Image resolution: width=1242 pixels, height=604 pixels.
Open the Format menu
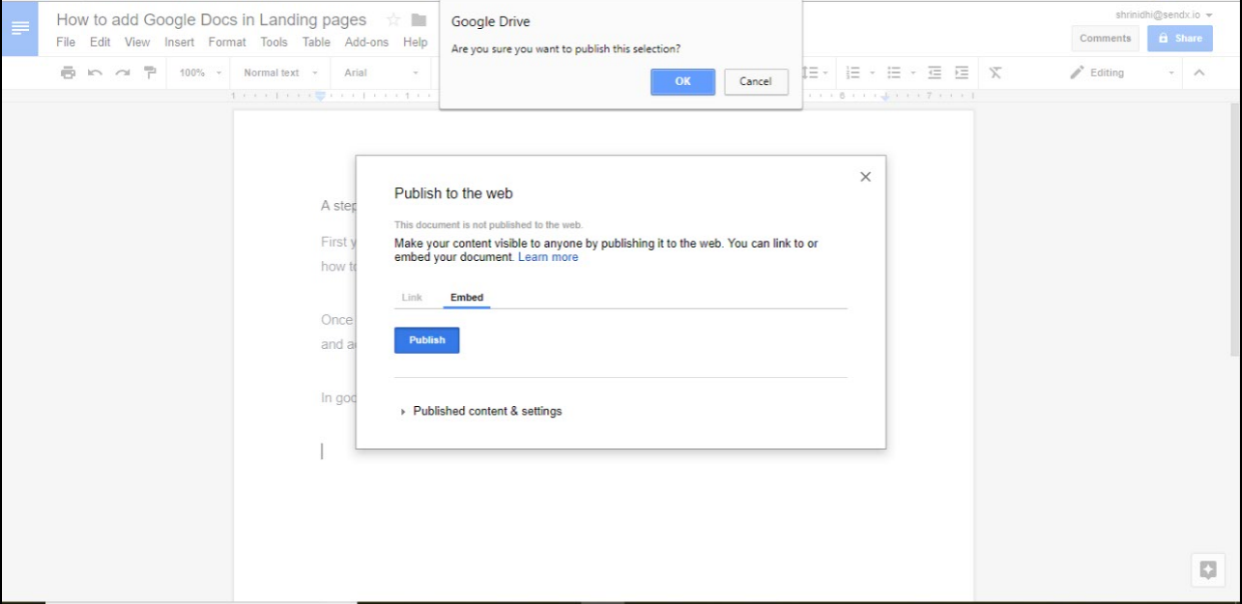point(227,42)
